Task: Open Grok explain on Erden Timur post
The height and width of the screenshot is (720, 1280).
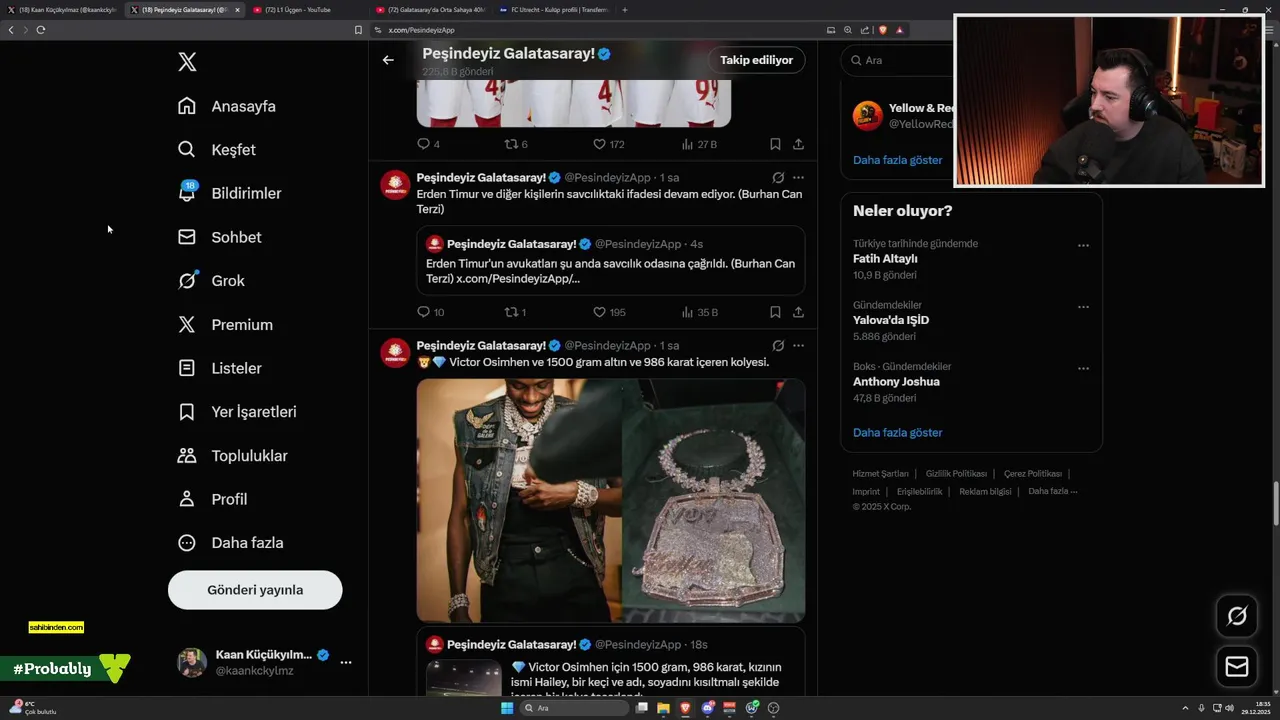Action: coord(778,177)
